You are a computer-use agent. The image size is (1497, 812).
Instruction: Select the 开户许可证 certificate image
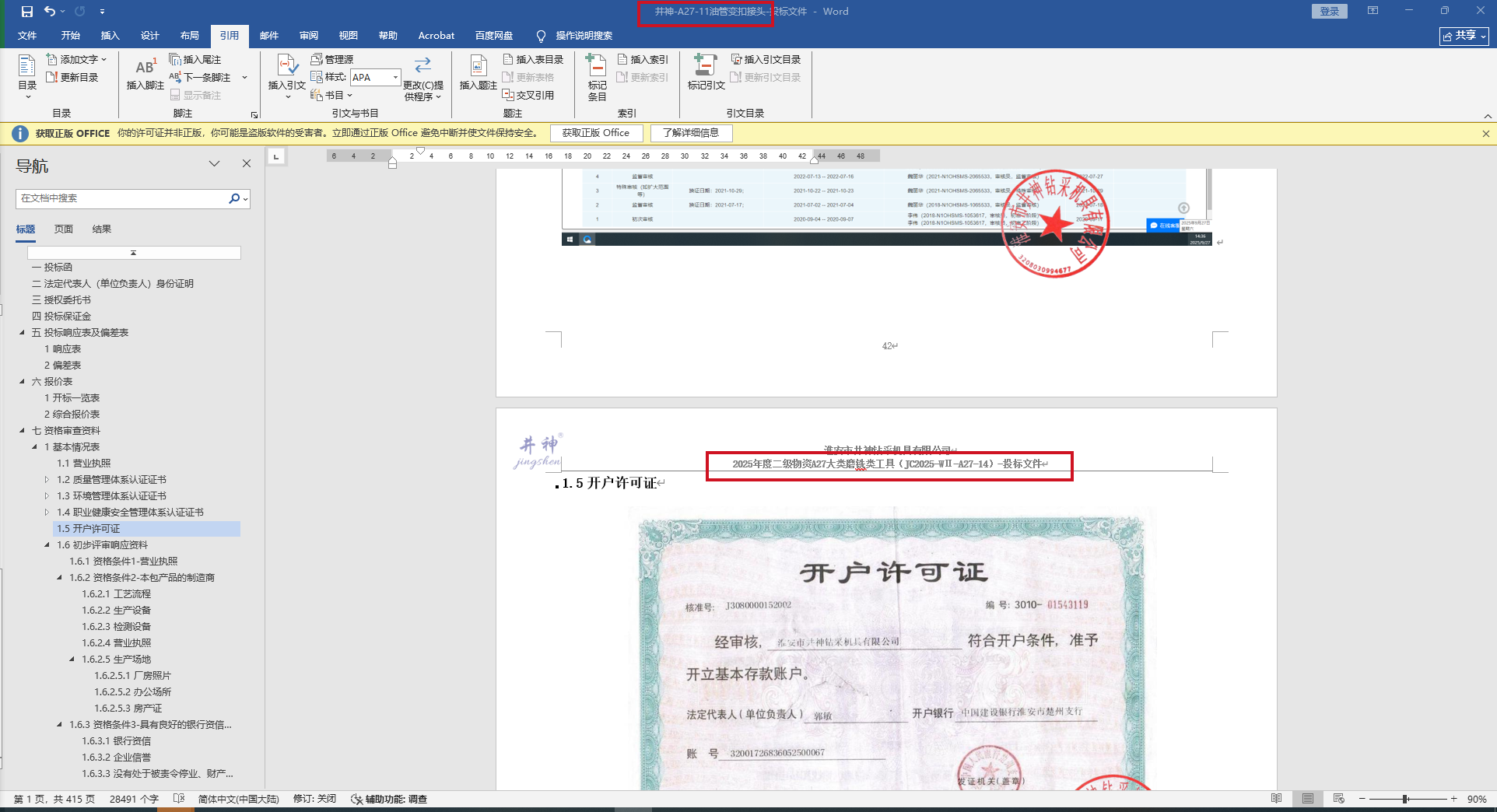[891, 649]
